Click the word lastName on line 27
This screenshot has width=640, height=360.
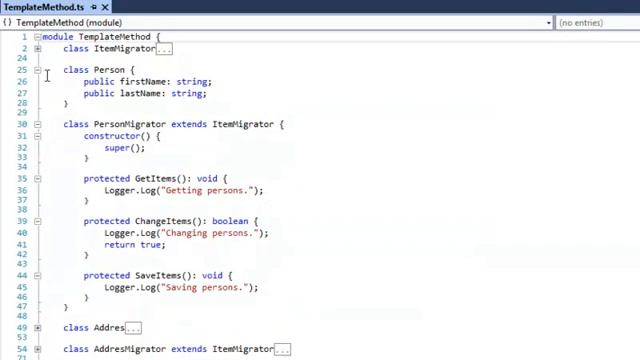(x=140, y=93)
